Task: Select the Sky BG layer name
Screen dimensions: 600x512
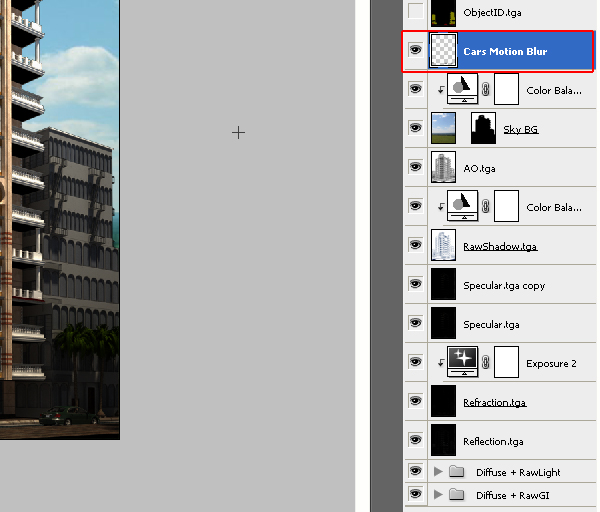Action: [x=521, y=129]
